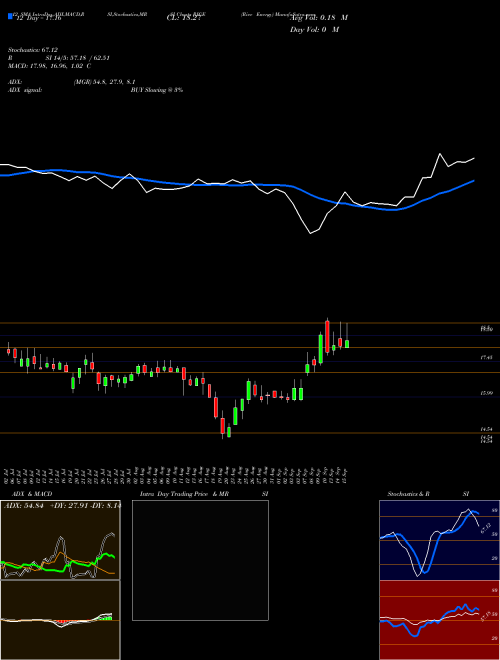
Task: Click the 'ADX signal:' label
Action: pos(24,90)
